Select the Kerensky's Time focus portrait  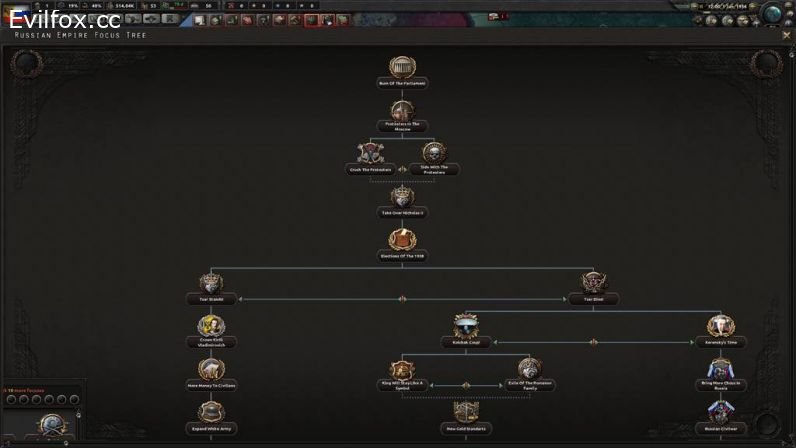(x=721, y=327)
